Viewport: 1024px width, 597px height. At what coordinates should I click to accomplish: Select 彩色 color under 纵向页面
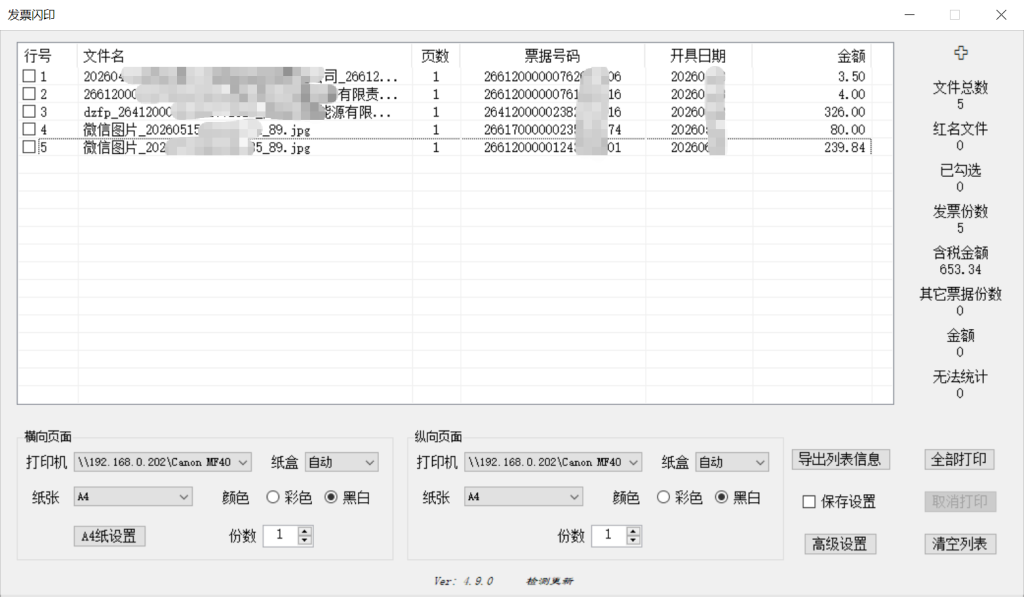coord(664,497)
